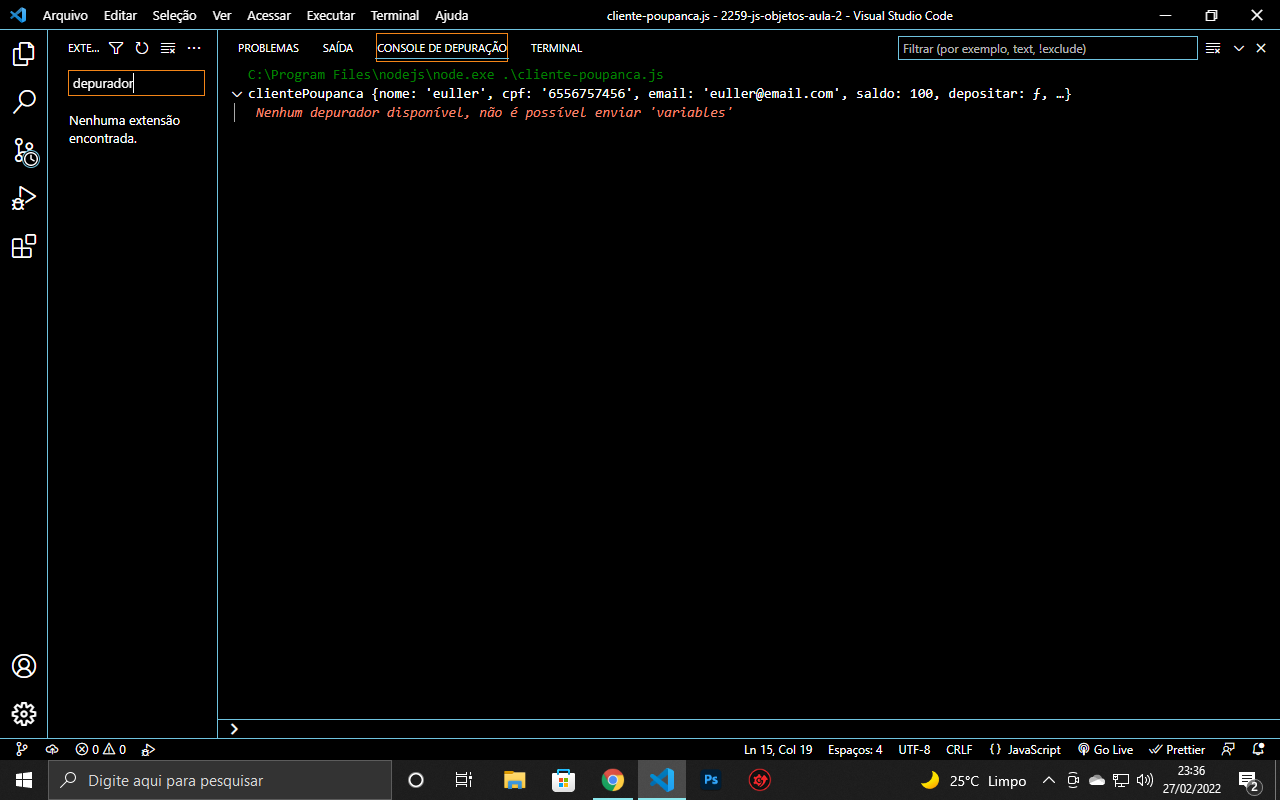
Task: Open the red circular app in taskbar
Action: [x=760, y=780]
